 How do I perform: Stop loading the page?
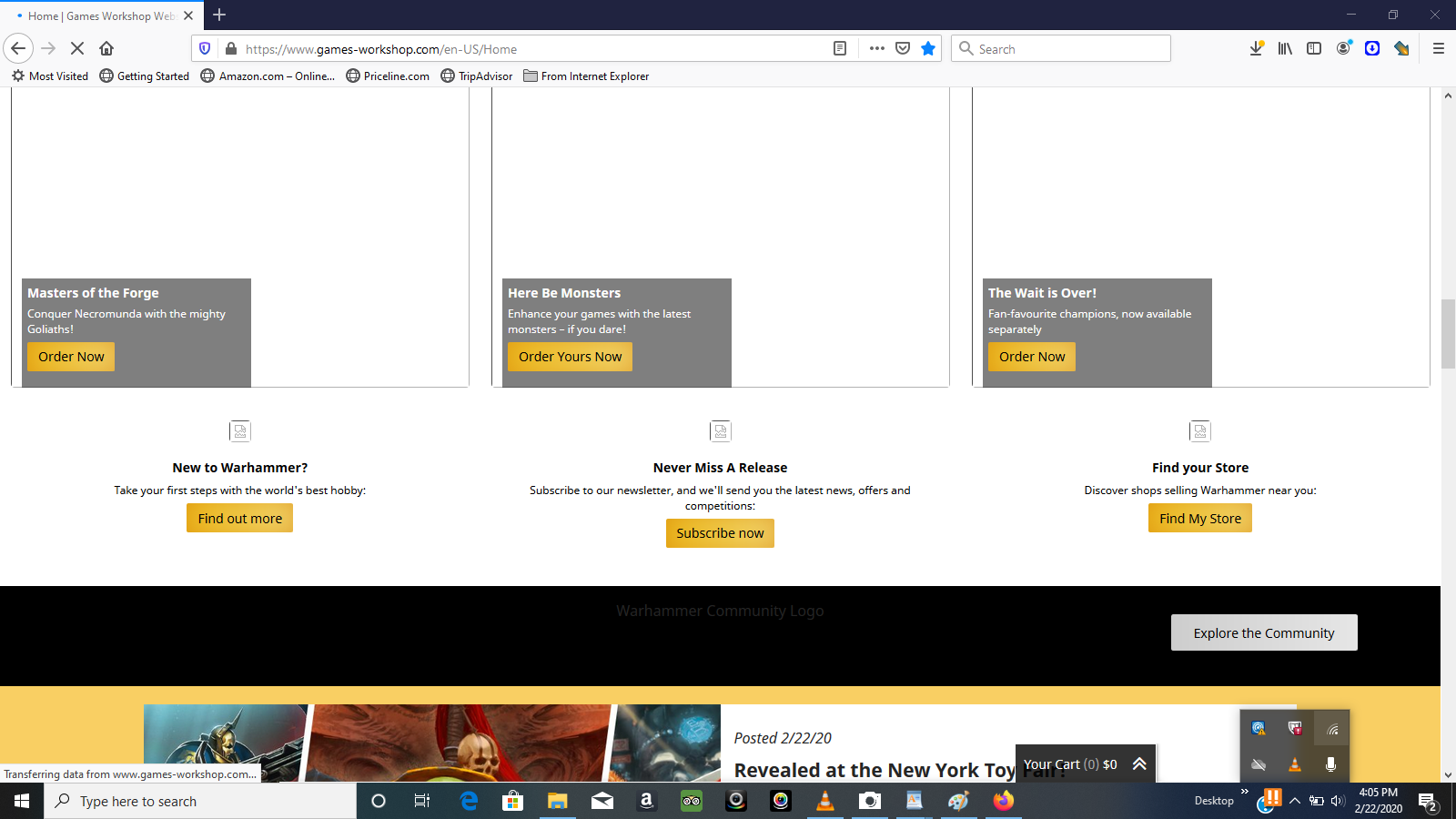coord(77,48)
